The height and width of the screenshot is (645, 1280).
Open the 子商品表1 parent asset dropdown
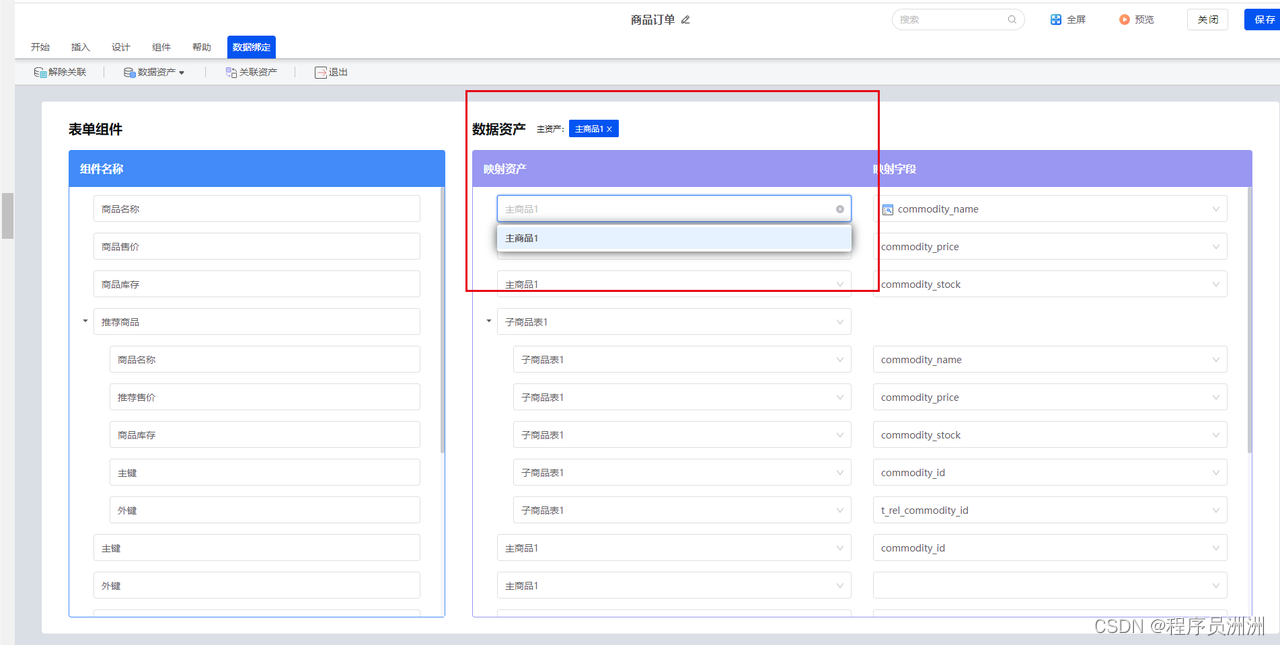[674, 321]
